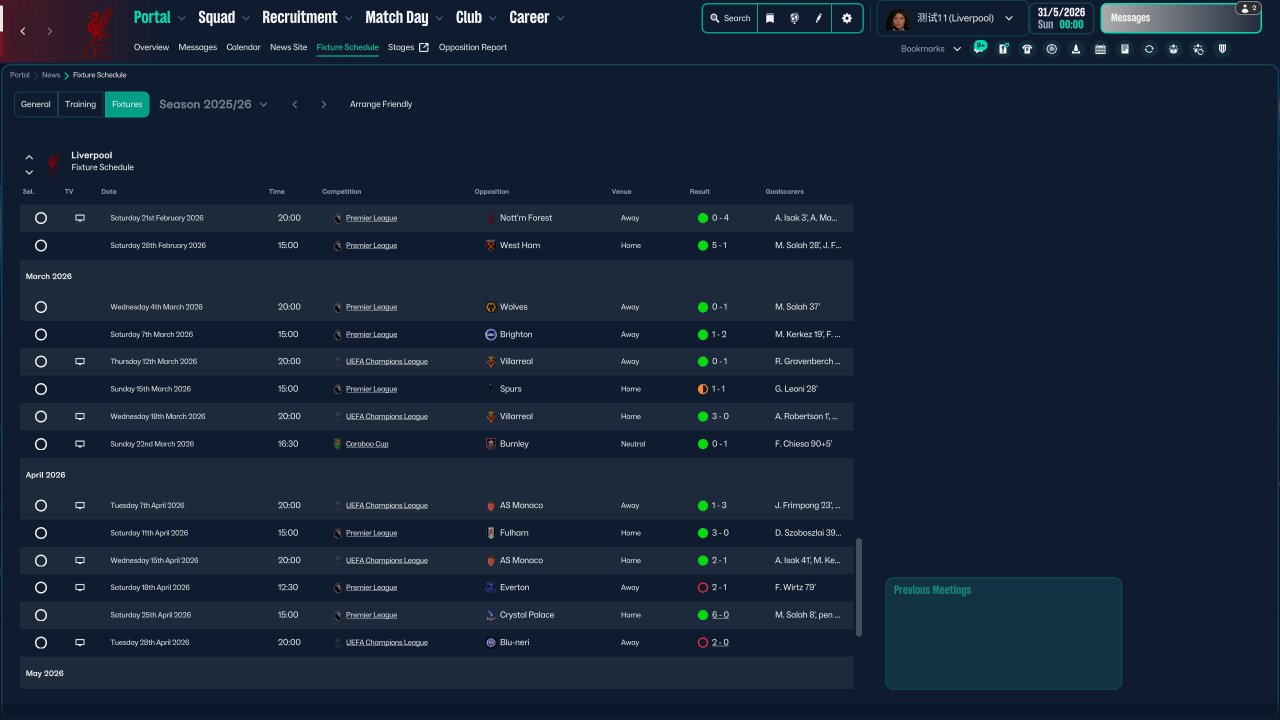Click the Liverpool club crest logo

click(97, 30)
